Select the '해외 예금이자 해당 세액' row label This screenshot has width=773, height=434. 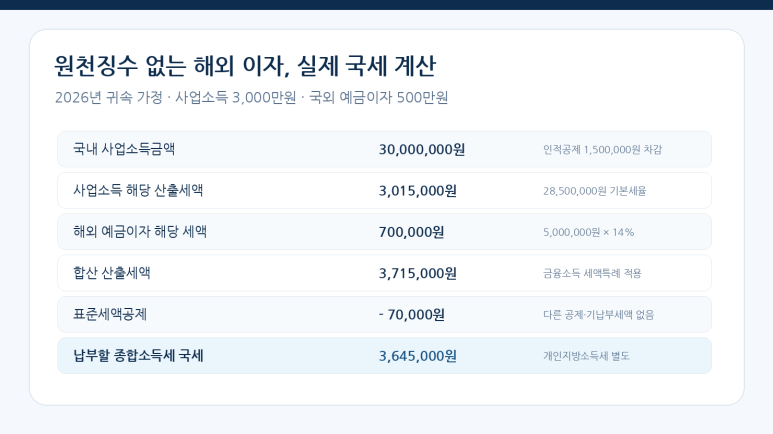[140, 232]
